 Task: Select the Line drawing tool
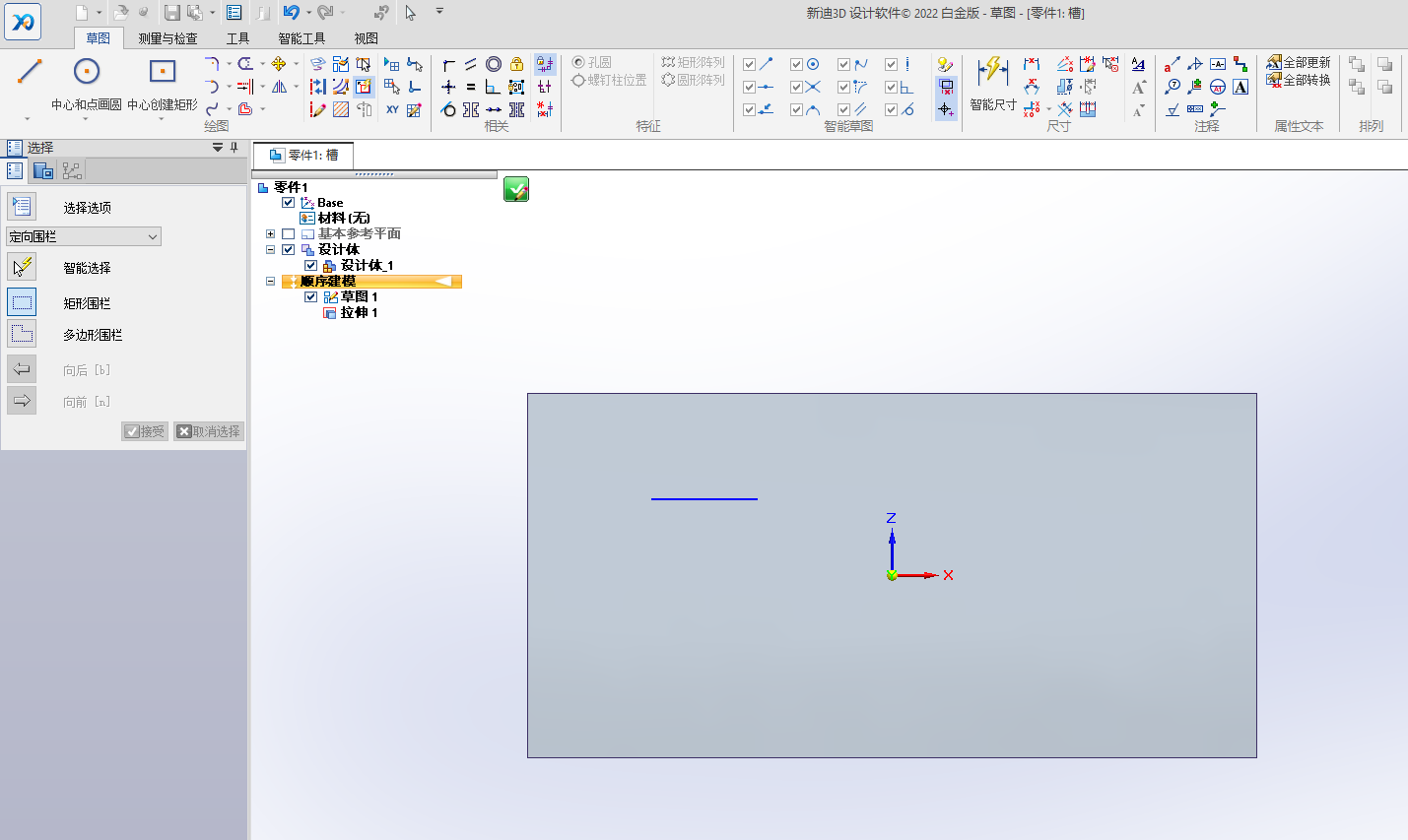click(x=30, y=72)
